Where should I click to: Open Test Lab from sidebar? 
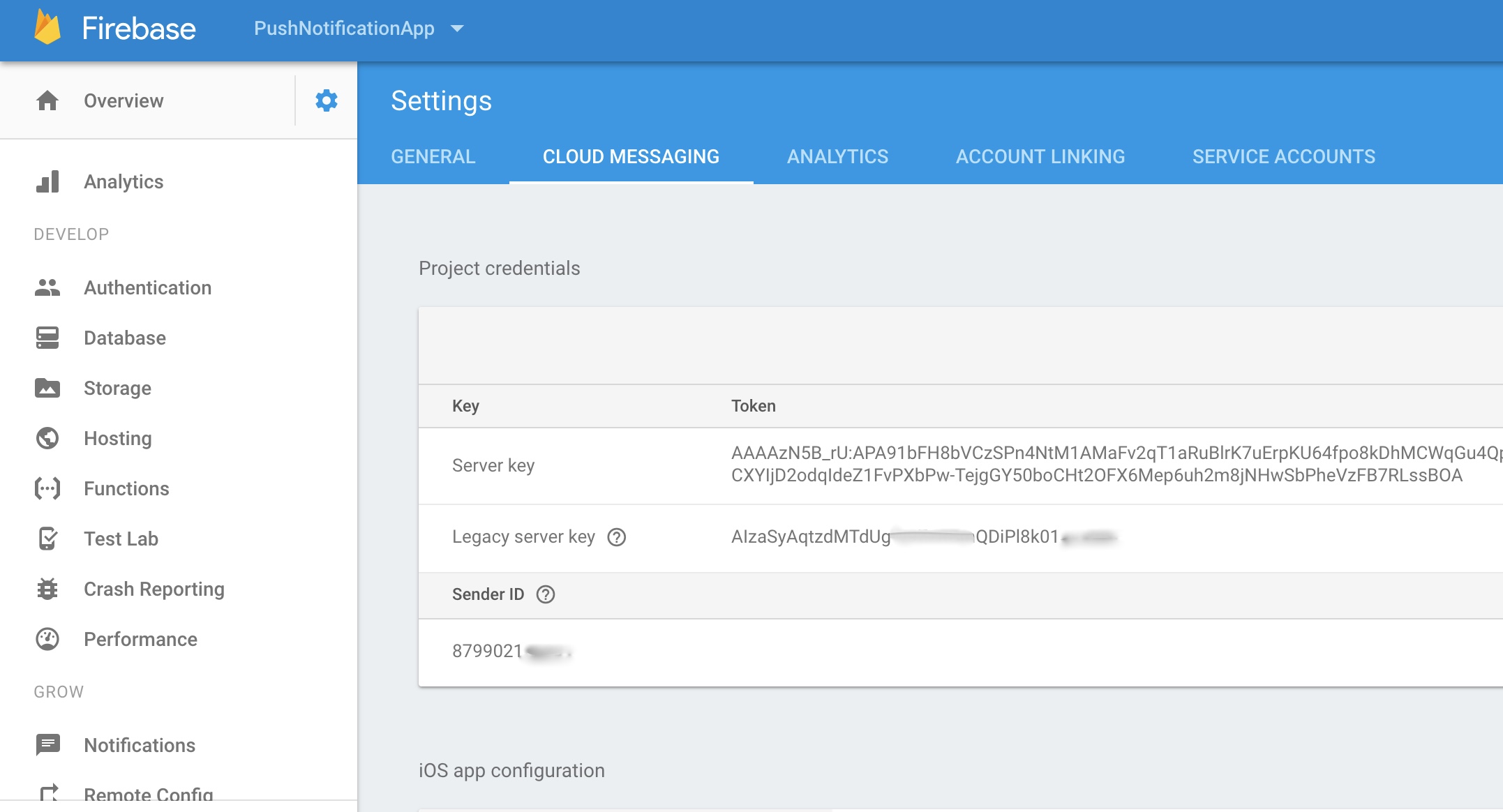click(x=121, y=539)
